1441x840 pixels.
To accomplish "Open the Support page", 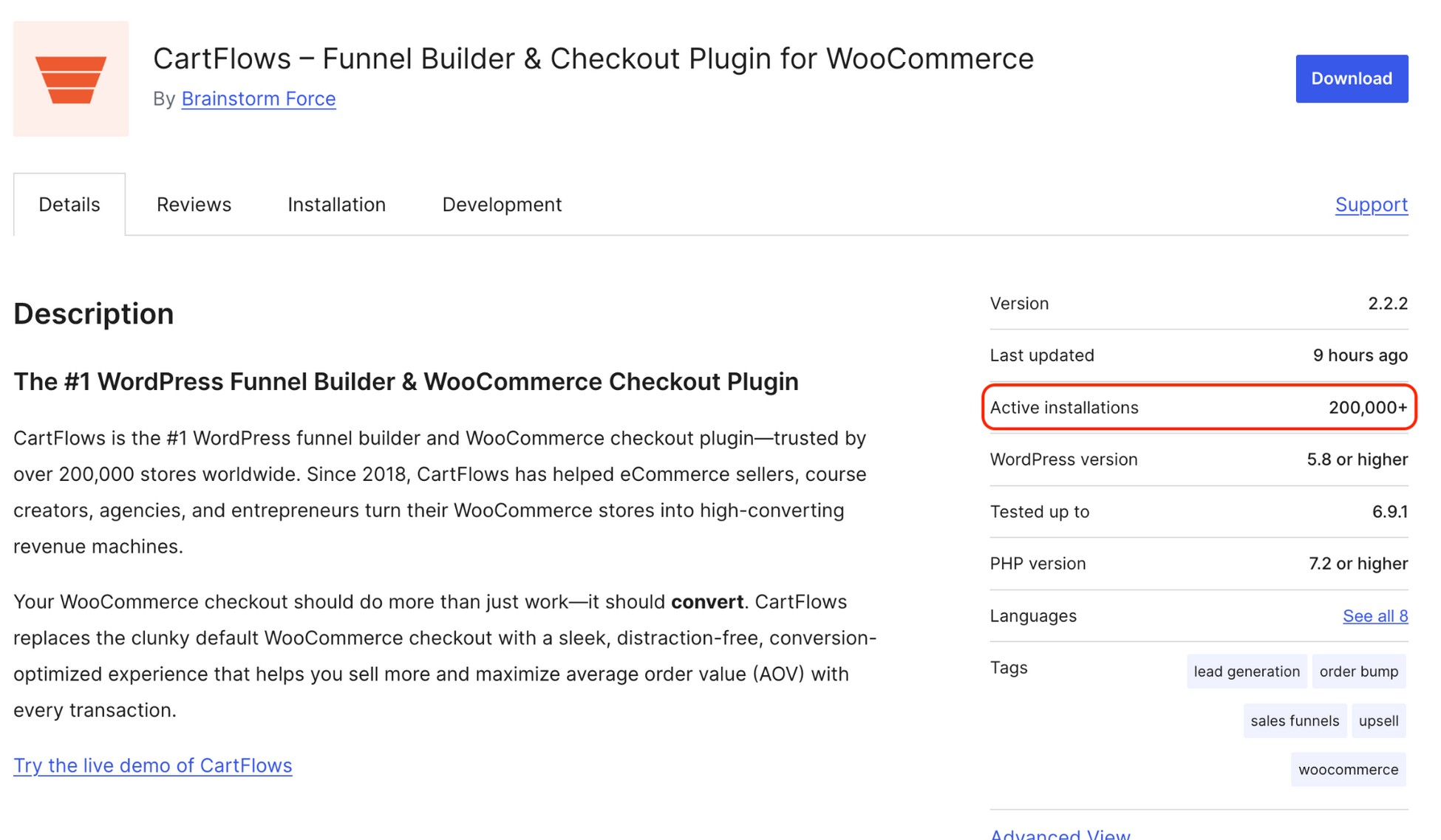I will tap(1372, 205).
